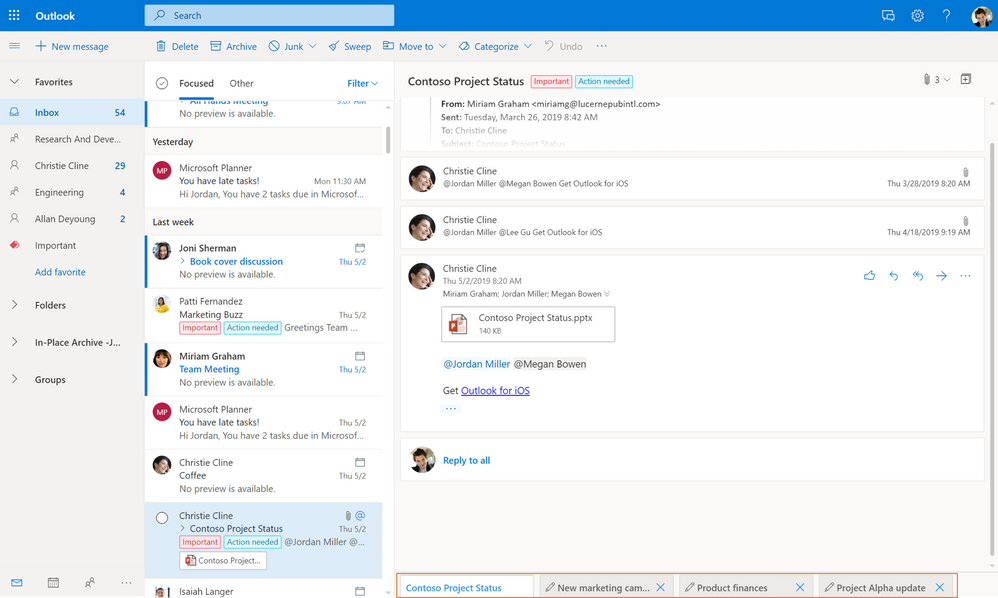Click the Outlook for iOS link
Image resolution: width=998 pixels, height=598 pixels.
point(496,390)
